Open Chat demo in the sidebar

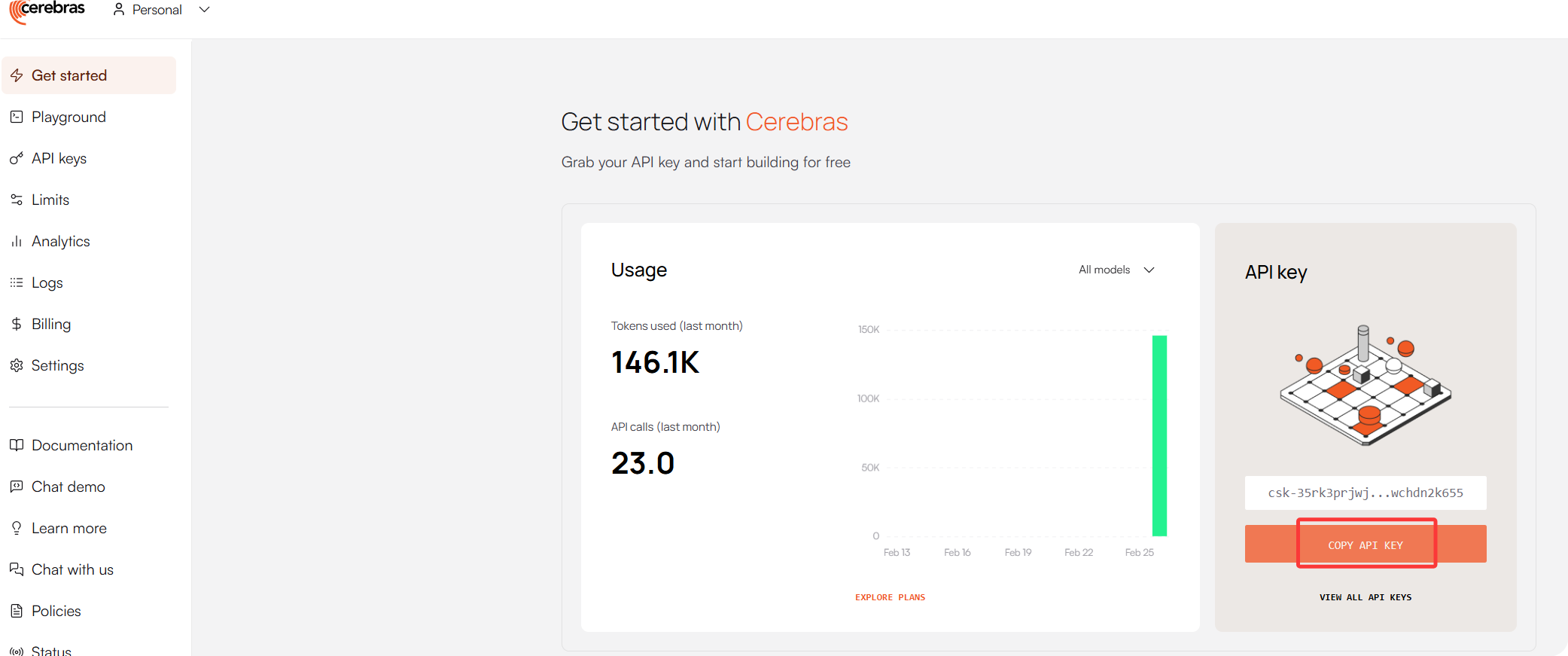click(x=68, y=487)
